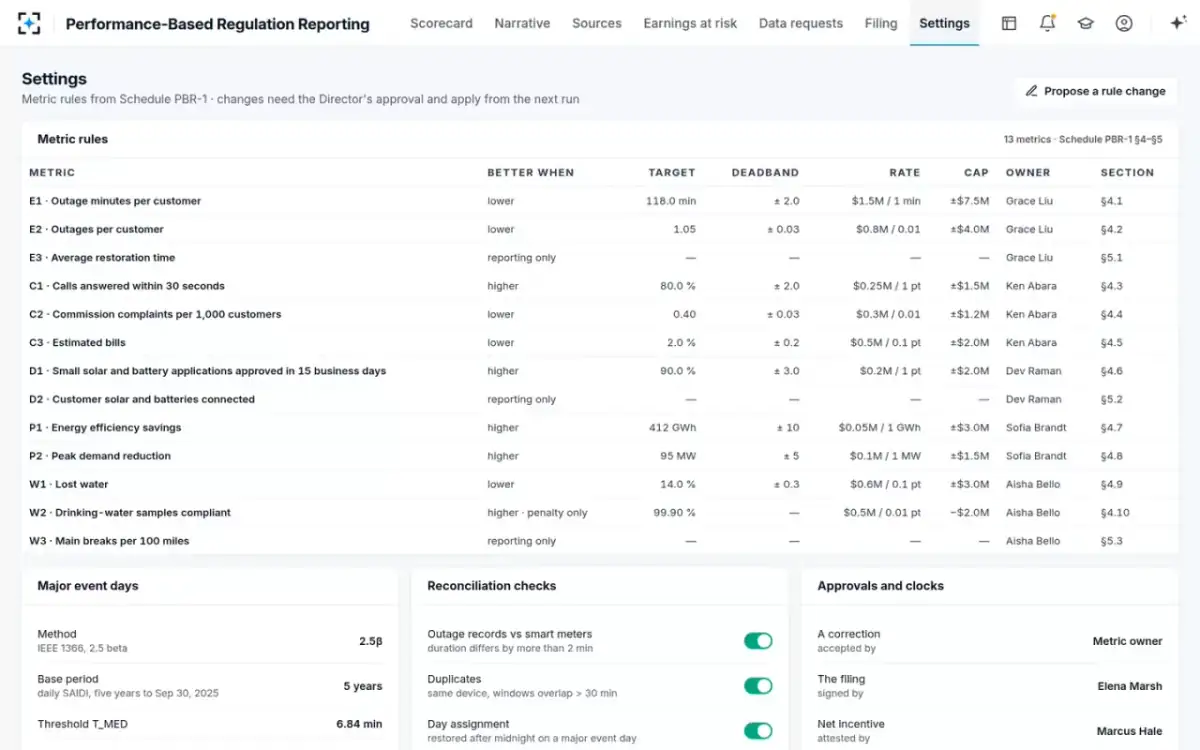Click the 412 GWh target value
The height and width of the screenshot is (750, 1200).
click(x=672, y=427)
